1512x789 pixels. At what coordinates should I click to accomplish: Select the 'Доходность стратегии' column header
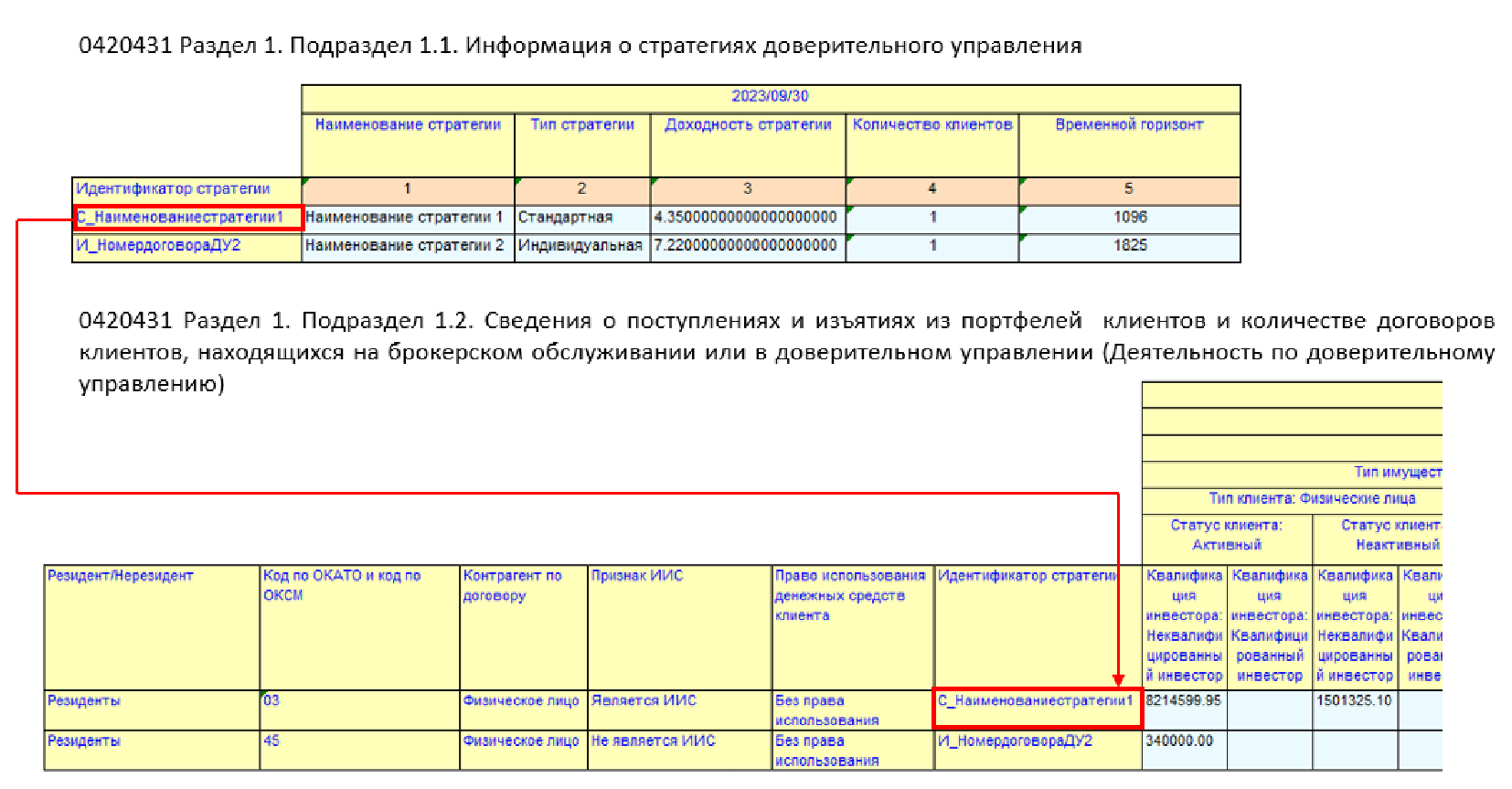pos(748,125)
